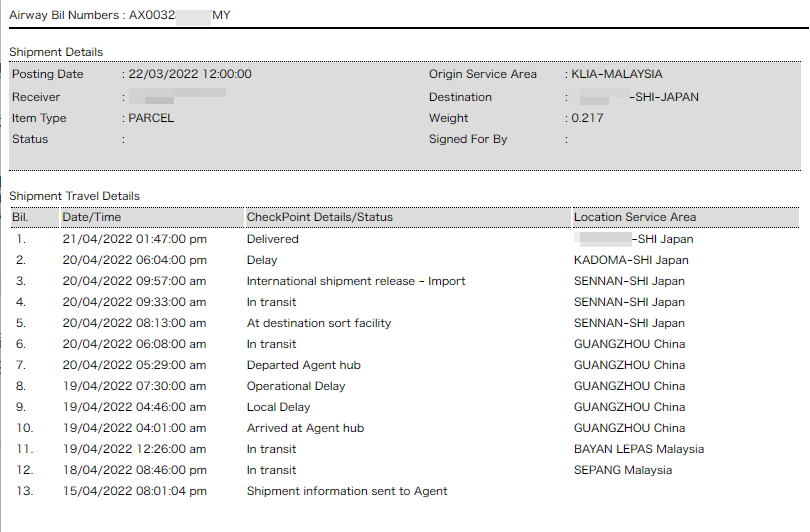Click the BAYAN LEPAS Malaysia location

[x=638, y=449]
